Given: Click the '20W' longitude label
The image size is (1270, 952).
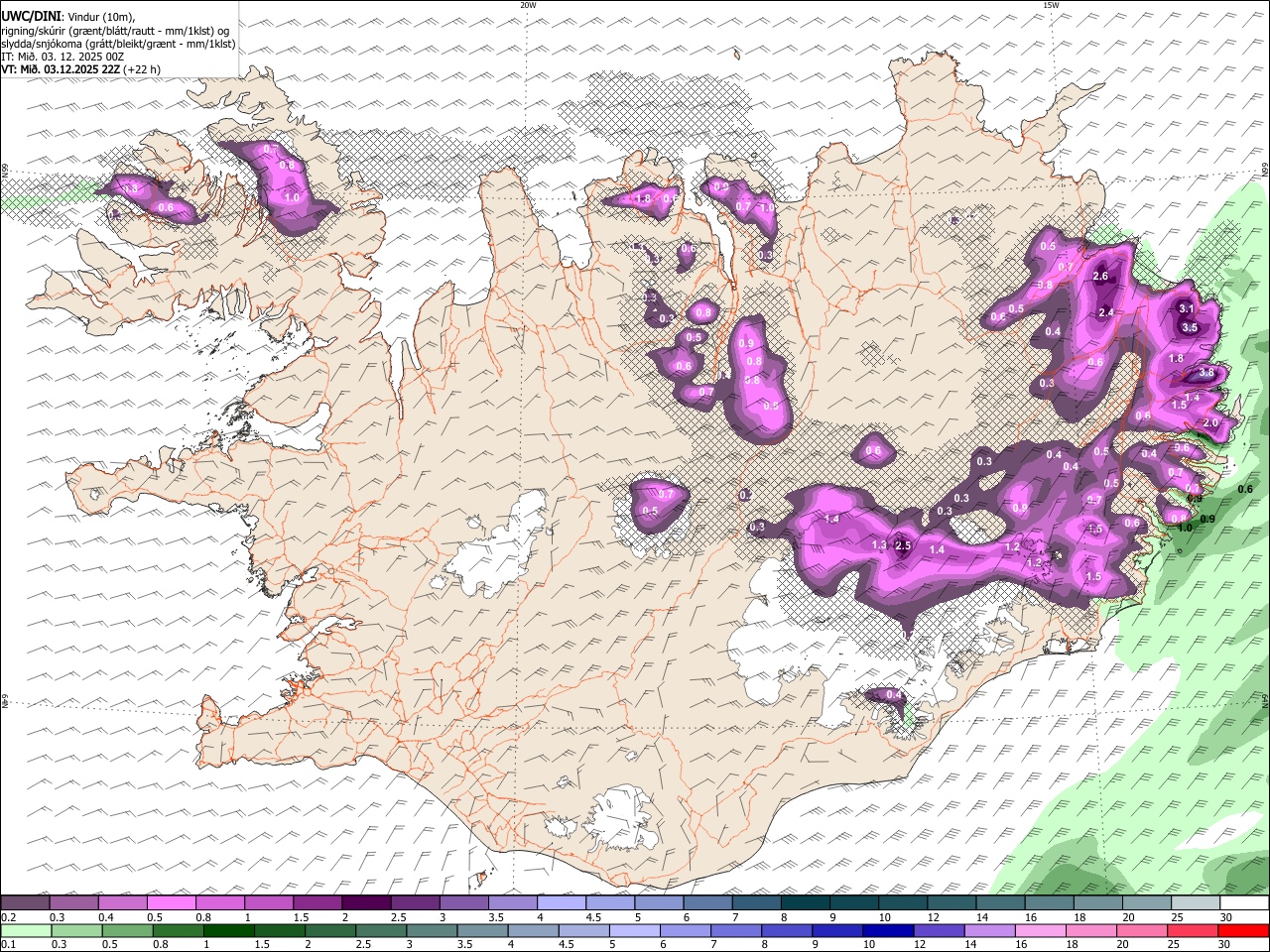Looking at the screenshot, I should [x=528, y=5].
